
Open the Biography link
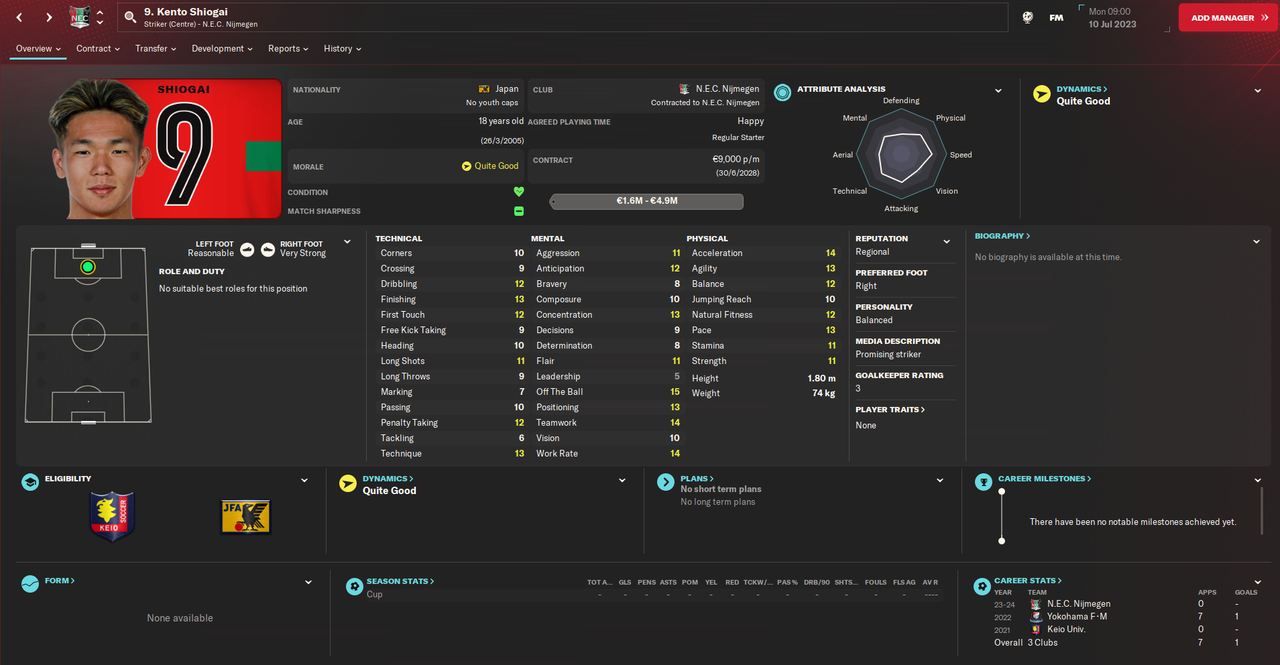point(1002,236)
